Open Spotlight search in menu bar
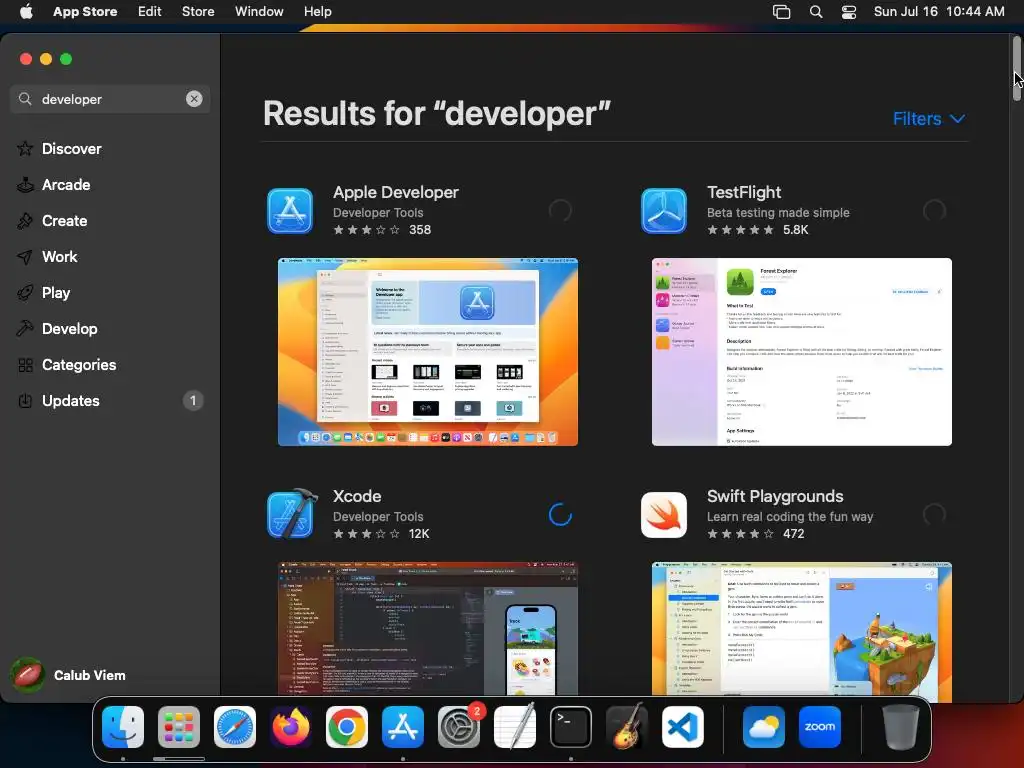 click(816, 11)
